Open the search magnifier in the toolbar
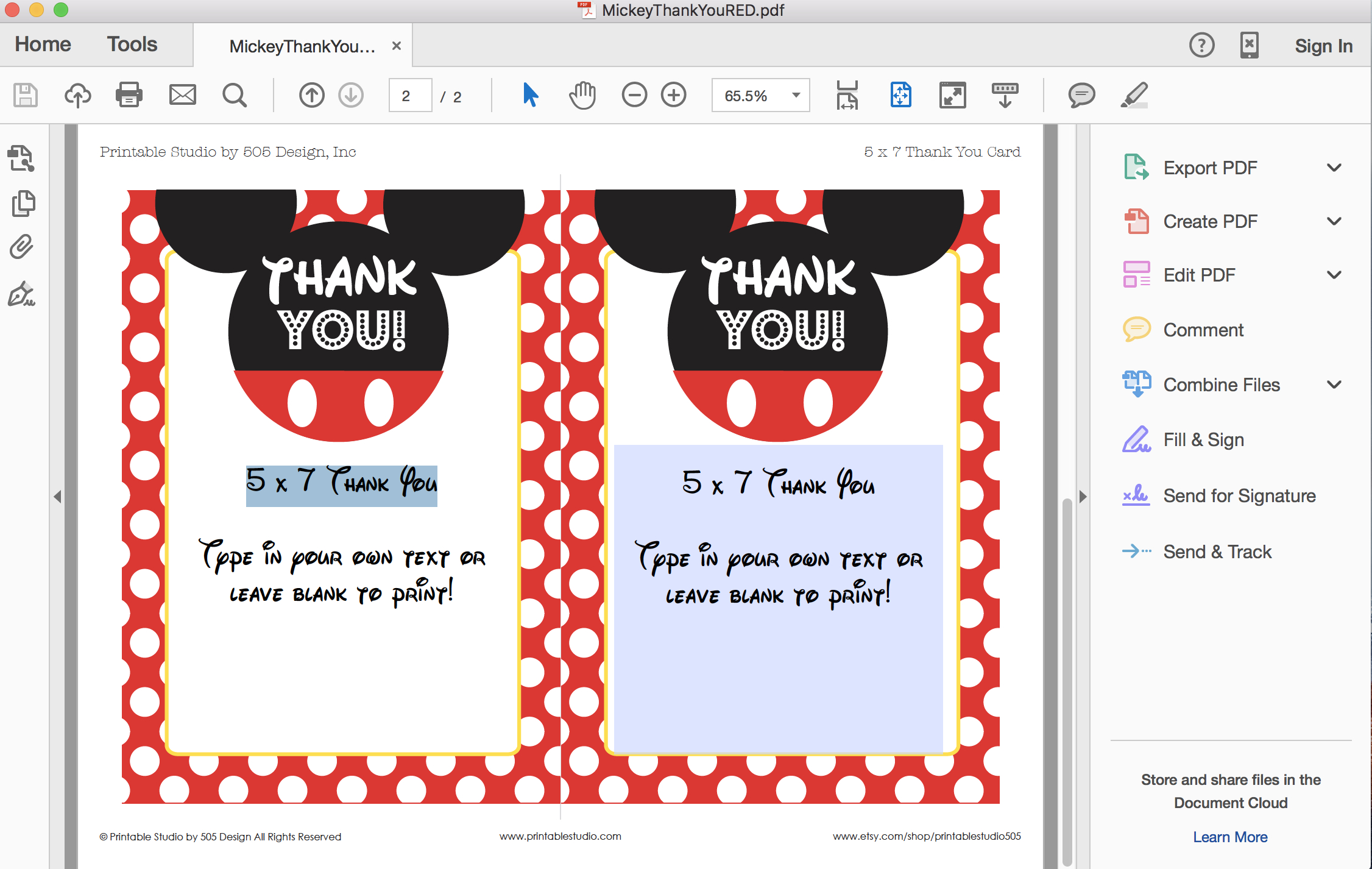 coord(234,95)
